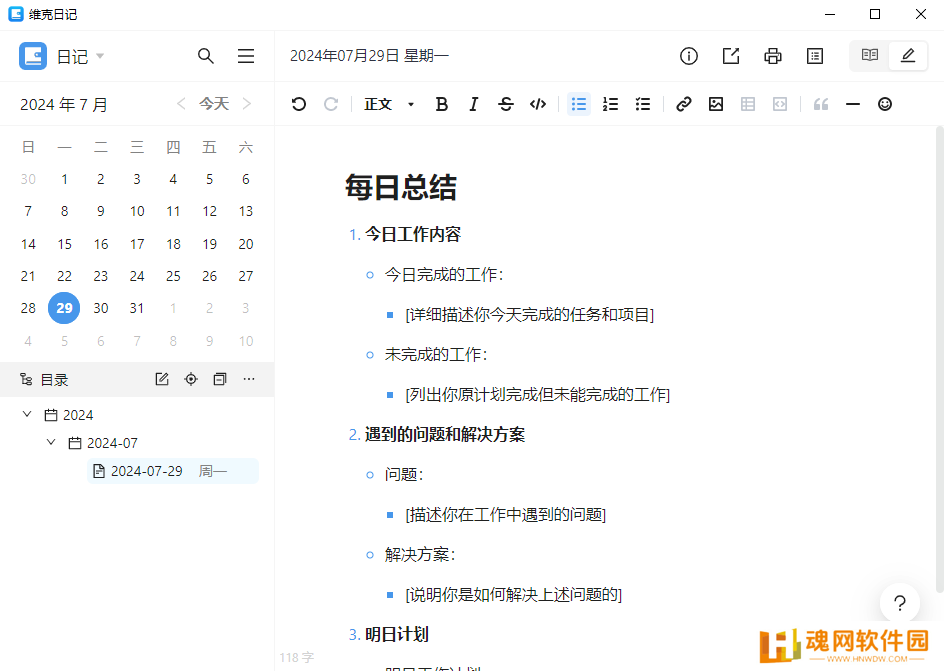Go to the next month
The width and height of the screenshot is (944, 671).
click(247, 104)
